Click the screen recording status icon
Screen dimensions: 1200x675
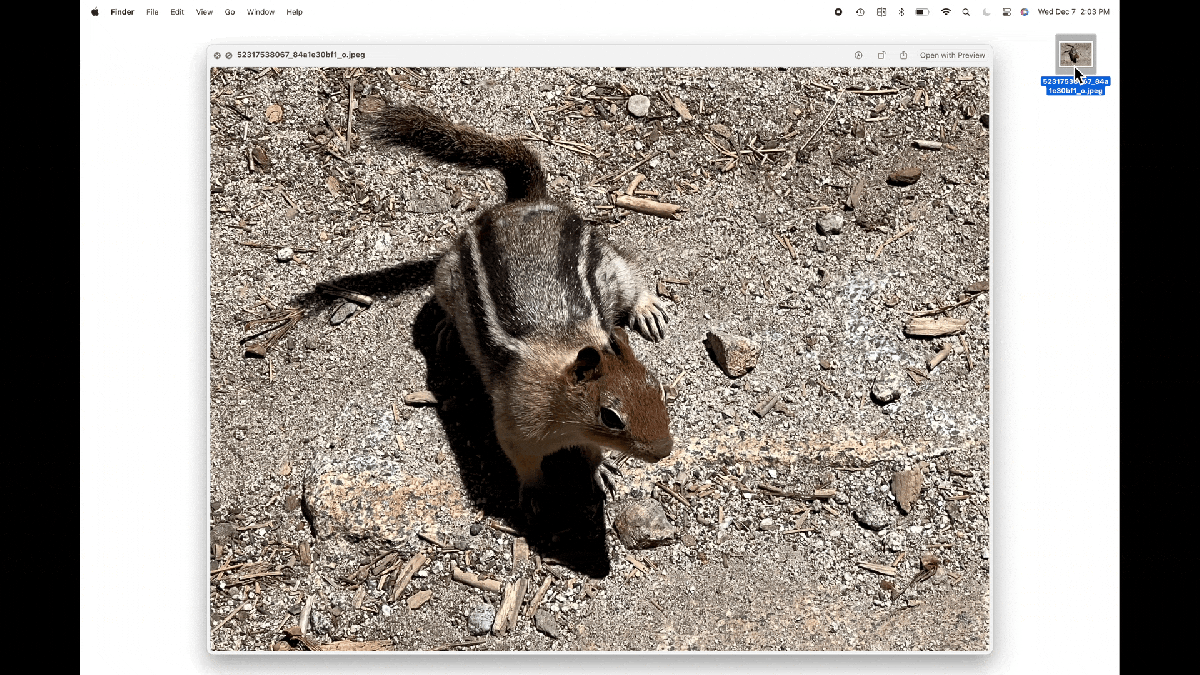pyautogui.click(x=838, y=12)
